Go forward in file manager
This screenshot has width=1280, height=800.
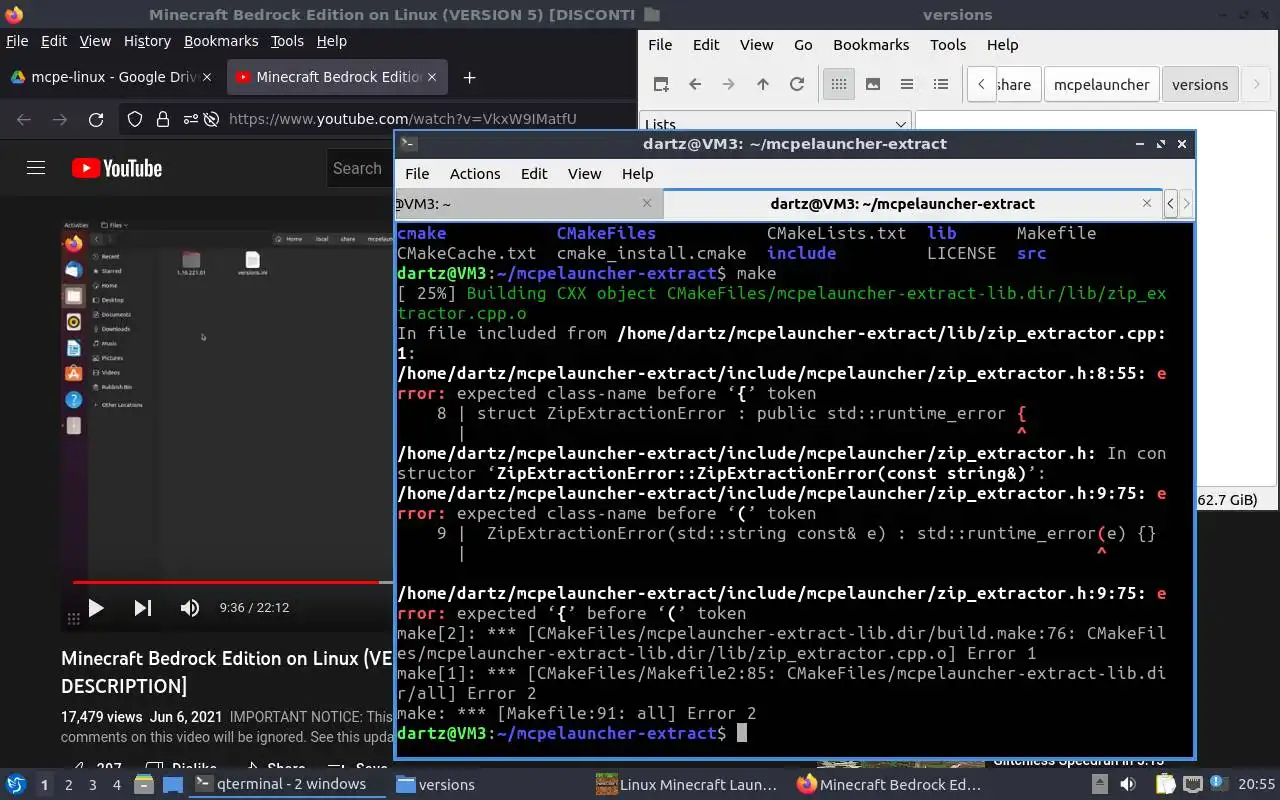point(729,84)
